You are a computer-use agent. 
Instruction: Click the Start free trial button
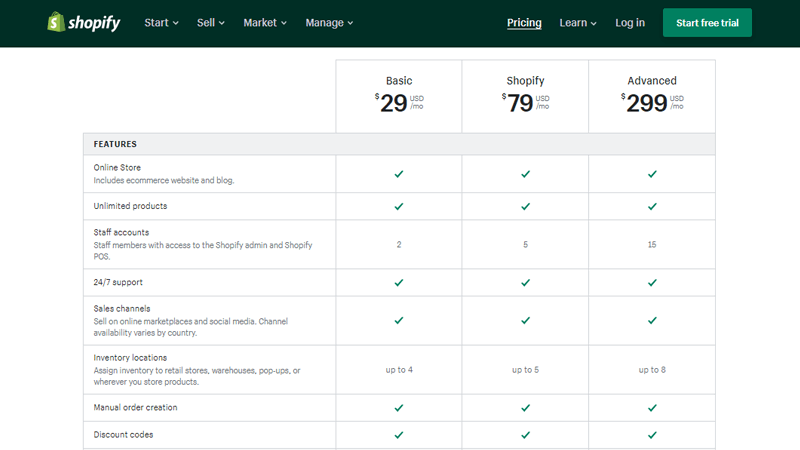[x=707, y=22]
